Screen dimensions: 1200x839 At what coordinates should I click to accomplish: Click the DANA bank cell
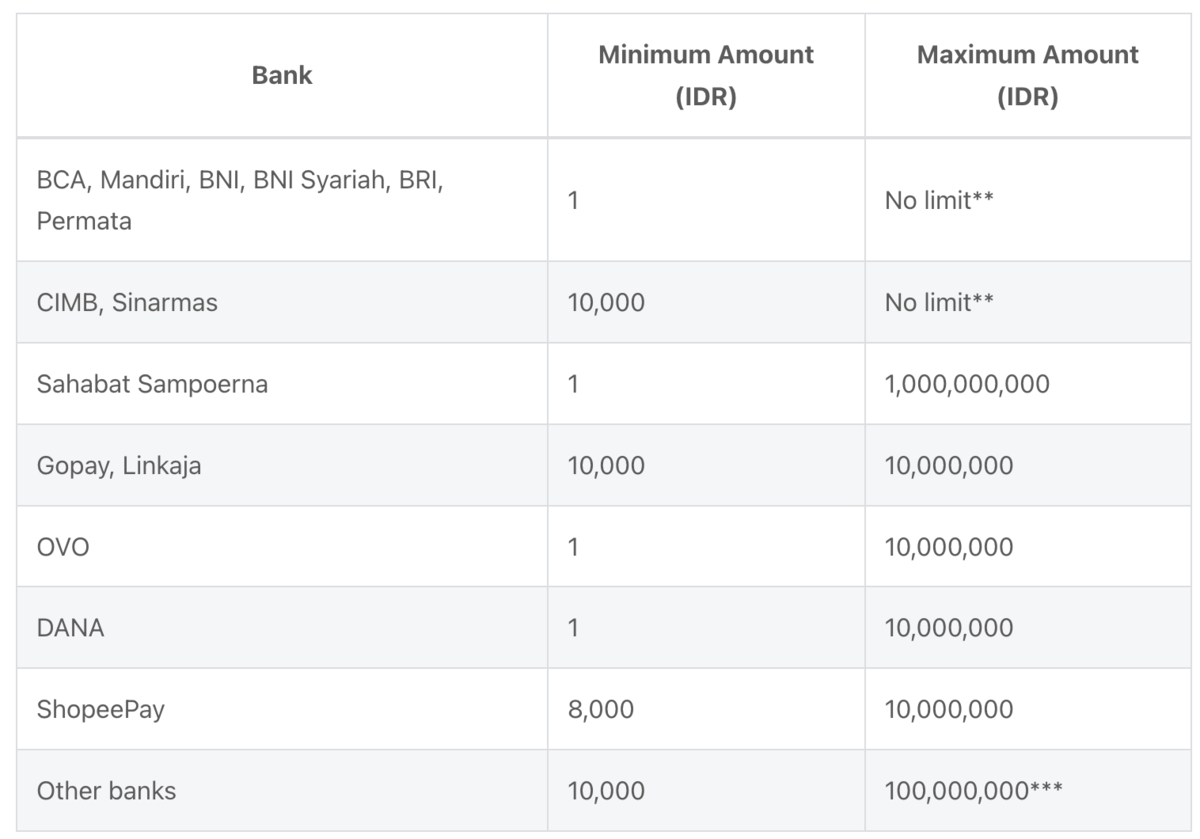coord(70,628)
